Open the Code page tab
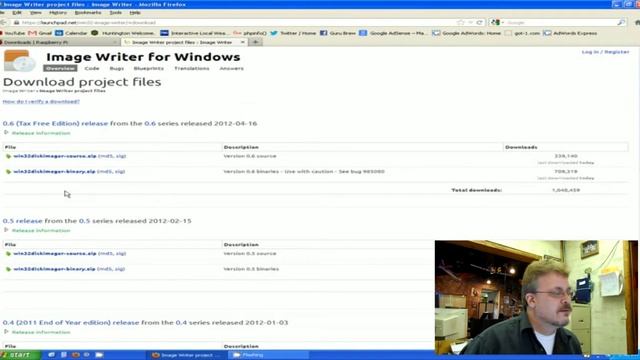This screenshot has height=360, width=640. coord(92,68)
